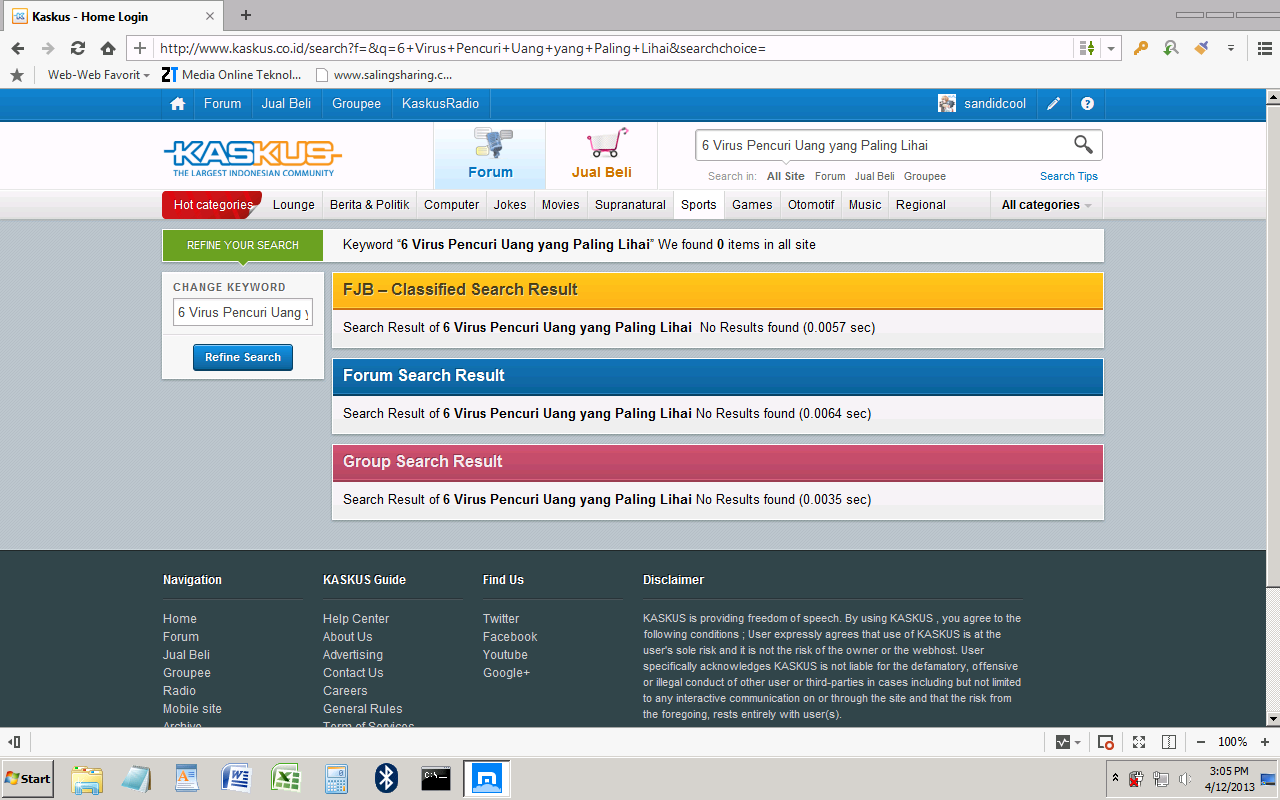1280x800 pixels.
Task: Open the Facebook footer link
Action: [510, 637]
